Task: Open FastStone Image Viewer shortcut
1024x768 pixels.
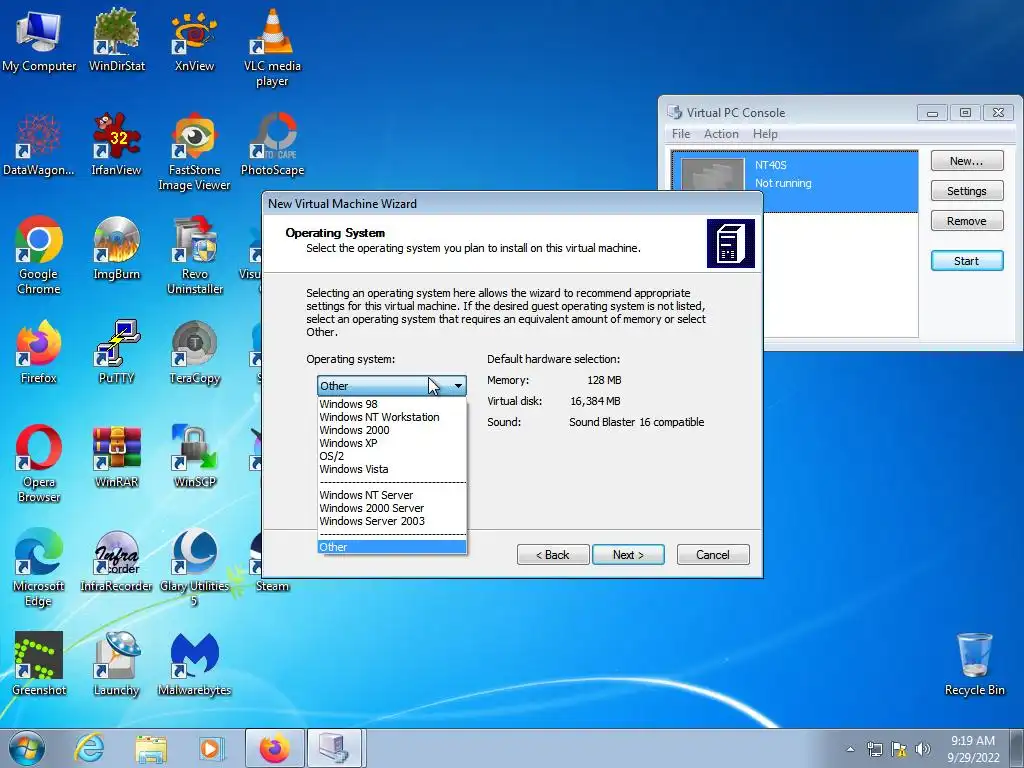Action: 194,153
